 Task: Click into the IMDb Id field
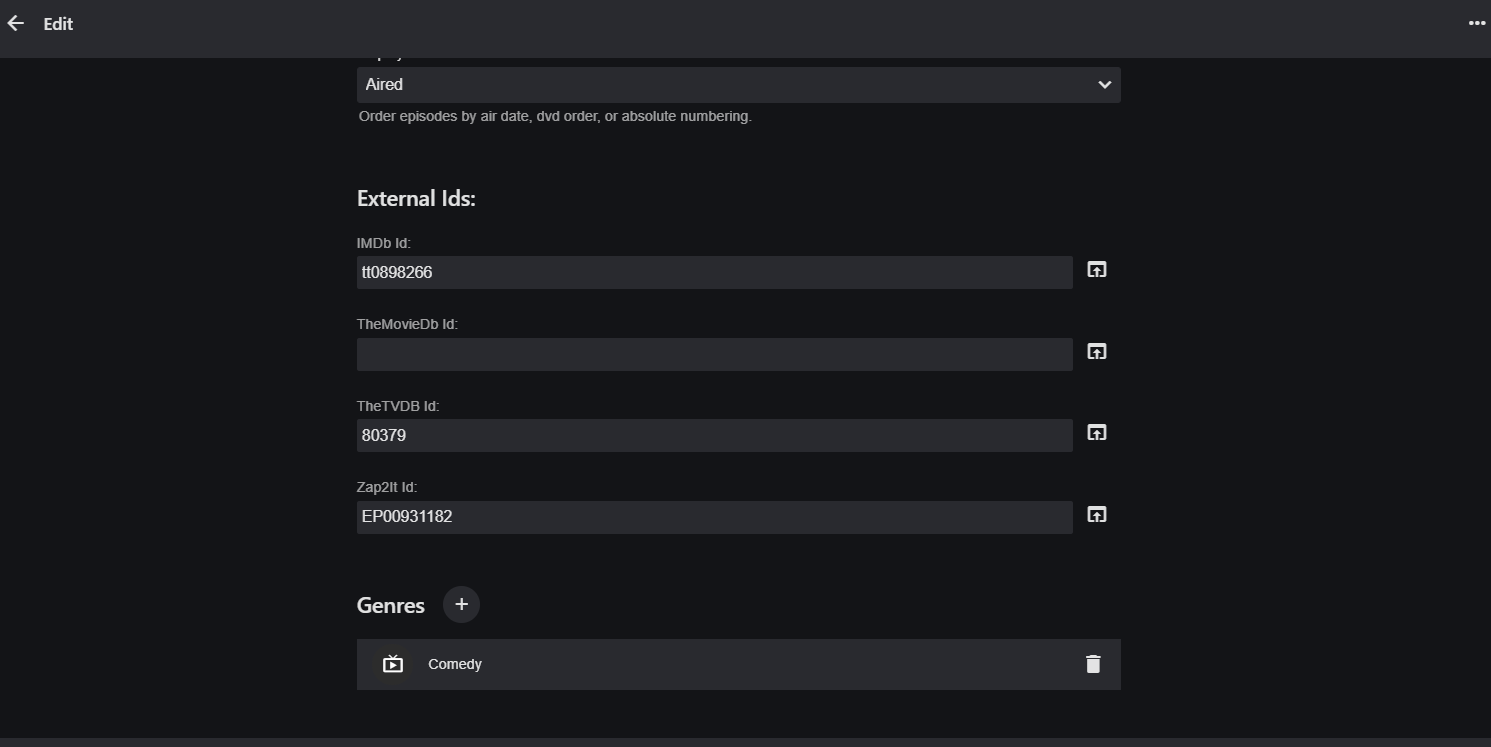click(714, 272)
